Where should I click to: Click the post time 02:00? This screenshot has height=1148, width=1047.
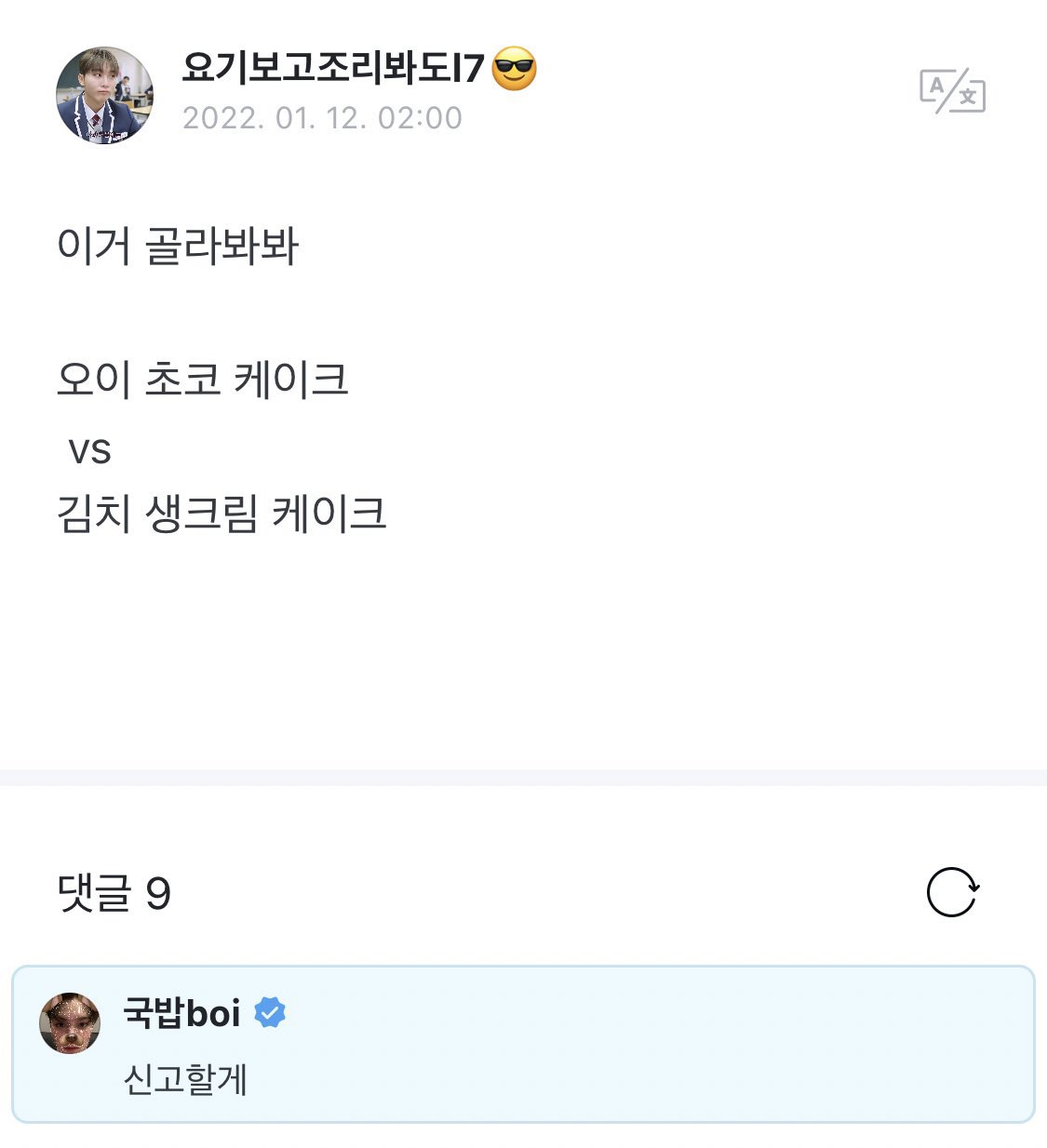(420, 118)
